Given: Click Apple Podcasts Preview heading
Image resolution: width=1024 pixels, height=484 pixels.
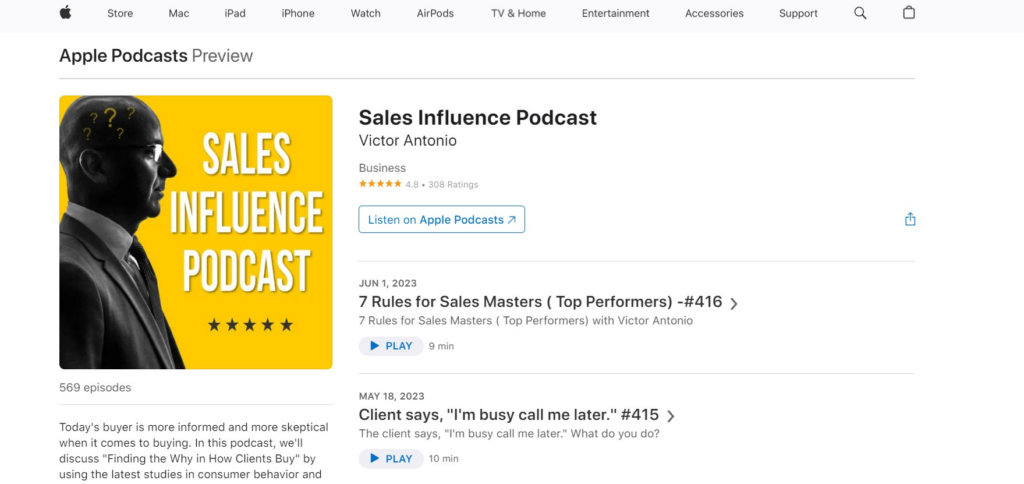Looking at the screenshot, I should 156,56.
